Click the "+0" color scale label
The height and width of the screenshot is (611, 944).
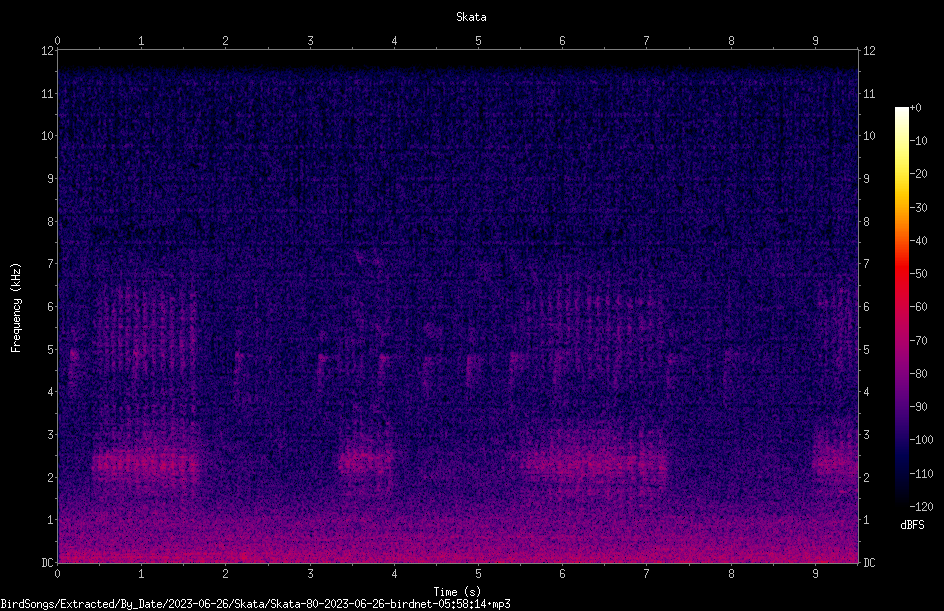916,108
